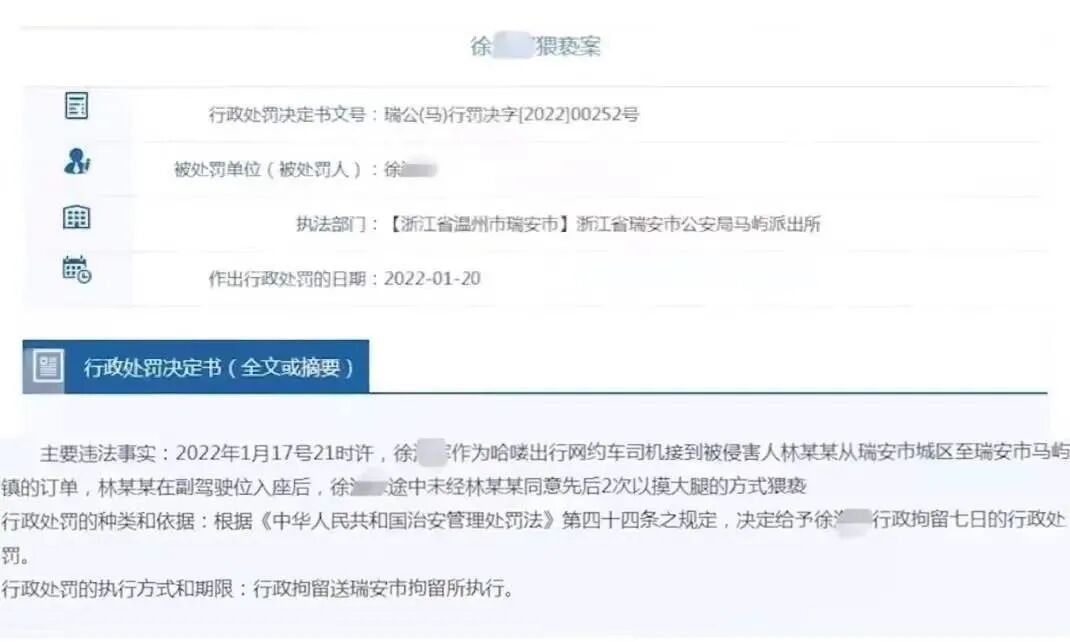Click the 《中华人民共和国治安管理处罚法》 law reference

pyautogui.click(x=404, y=521)
